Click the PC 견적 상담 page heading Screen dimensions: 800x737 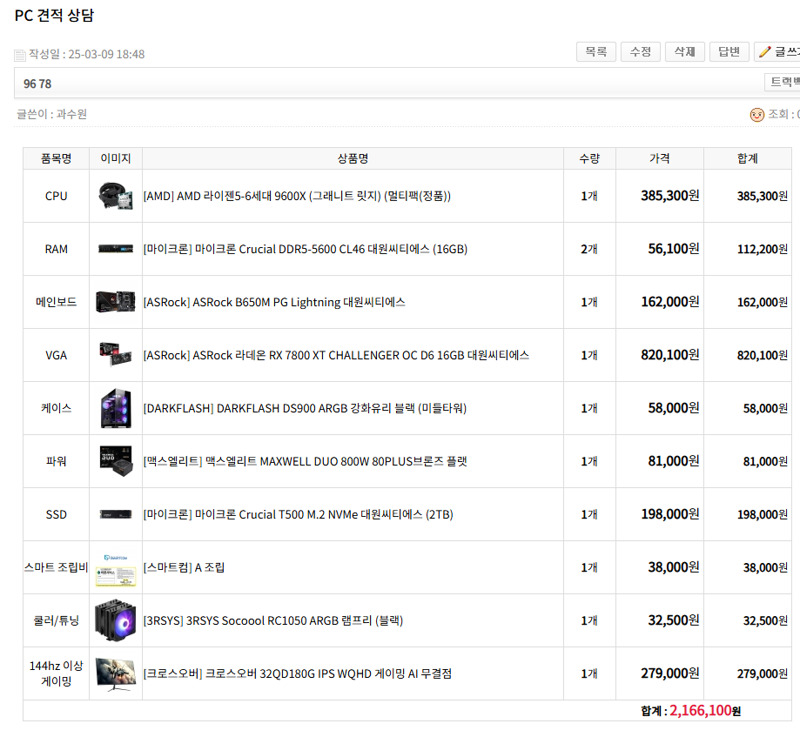(54, 15)
